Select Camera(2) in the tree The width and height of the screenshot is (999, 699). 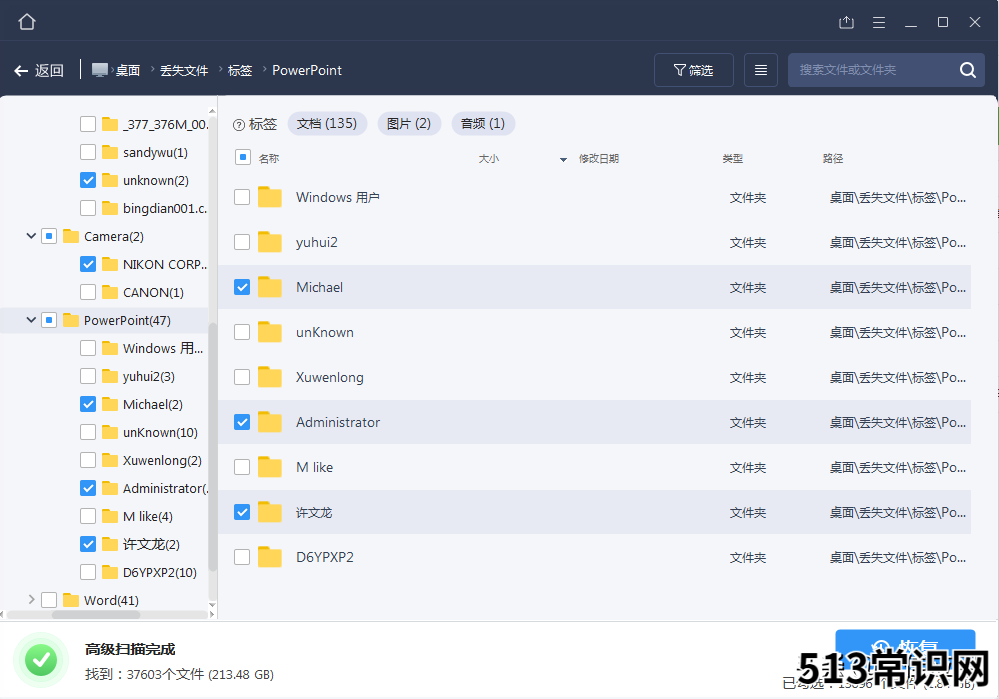pos(114,236)
